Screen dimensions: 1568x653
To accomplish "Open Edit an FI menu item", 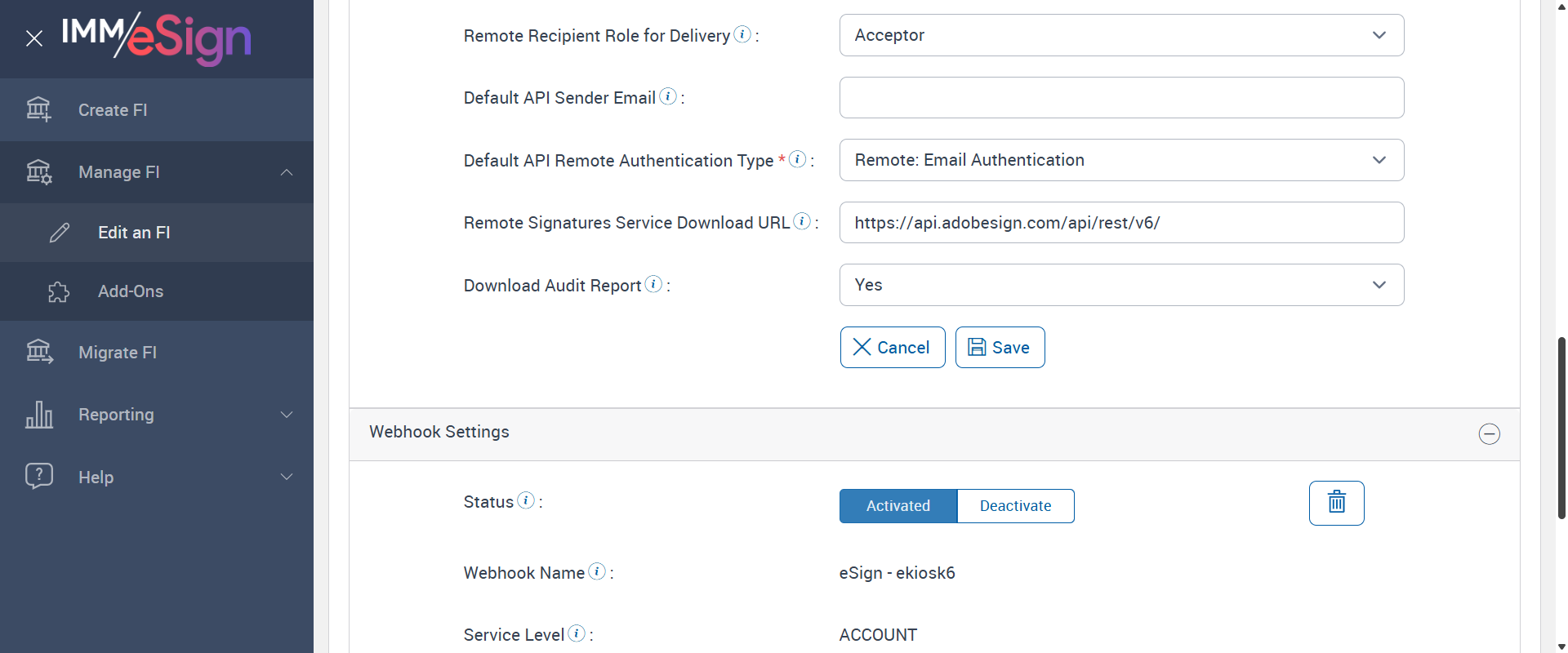I will 134,233.
